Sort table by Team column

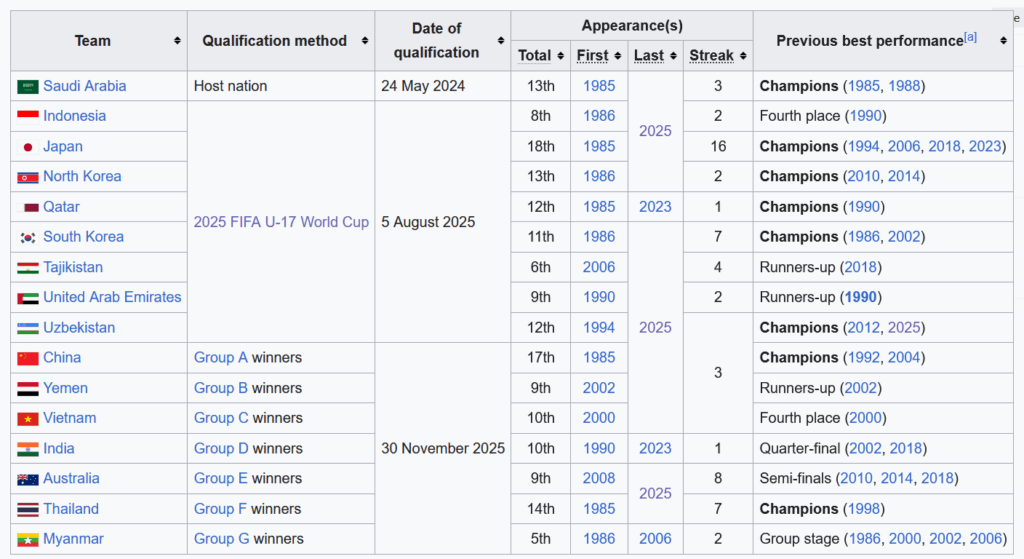(x=177, y=41)
